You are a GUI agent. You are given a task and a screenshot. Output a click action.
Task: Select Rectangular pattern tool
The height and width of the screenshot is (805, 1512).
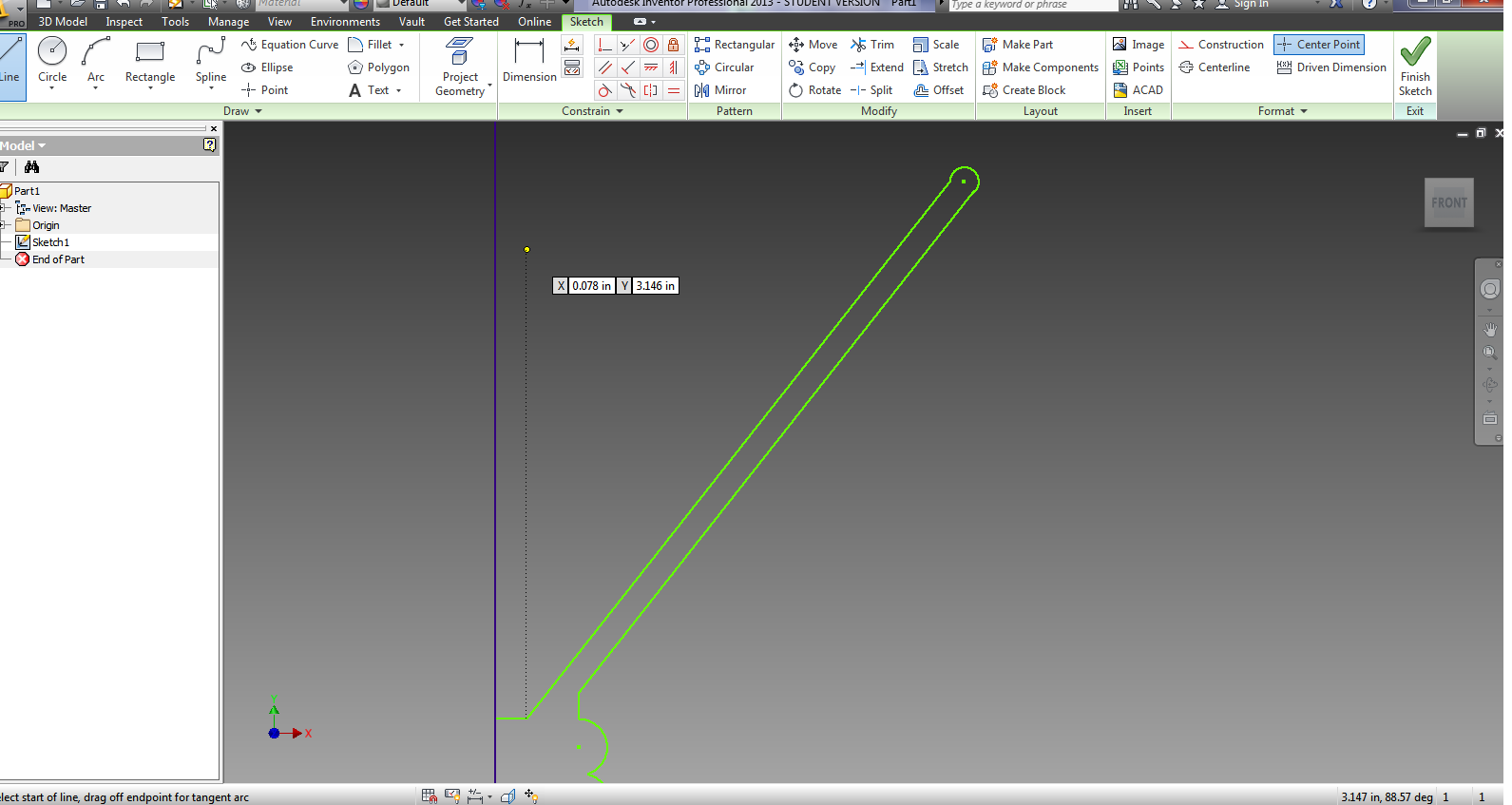[x=735, y=45]
